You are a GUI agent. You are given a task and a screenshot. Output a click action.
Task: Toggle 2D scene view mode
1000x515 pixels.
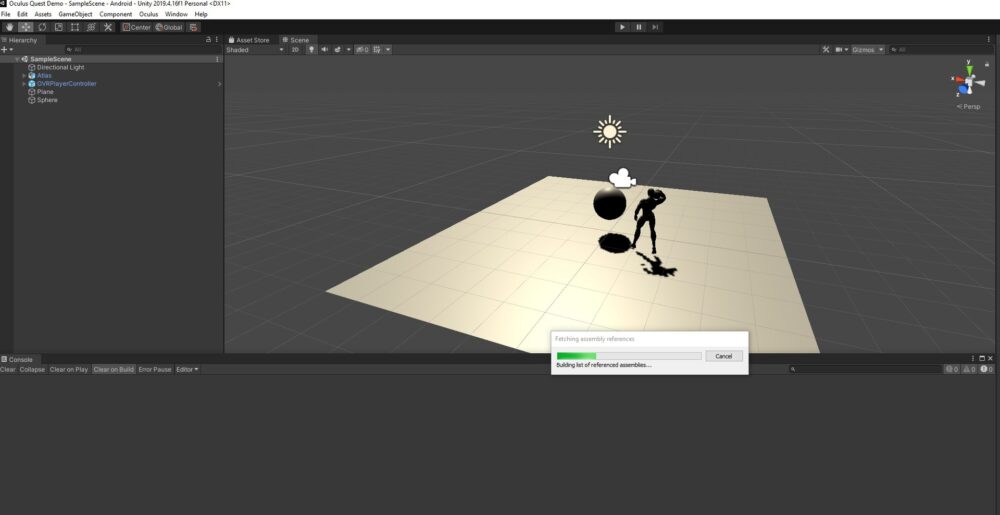295,49
